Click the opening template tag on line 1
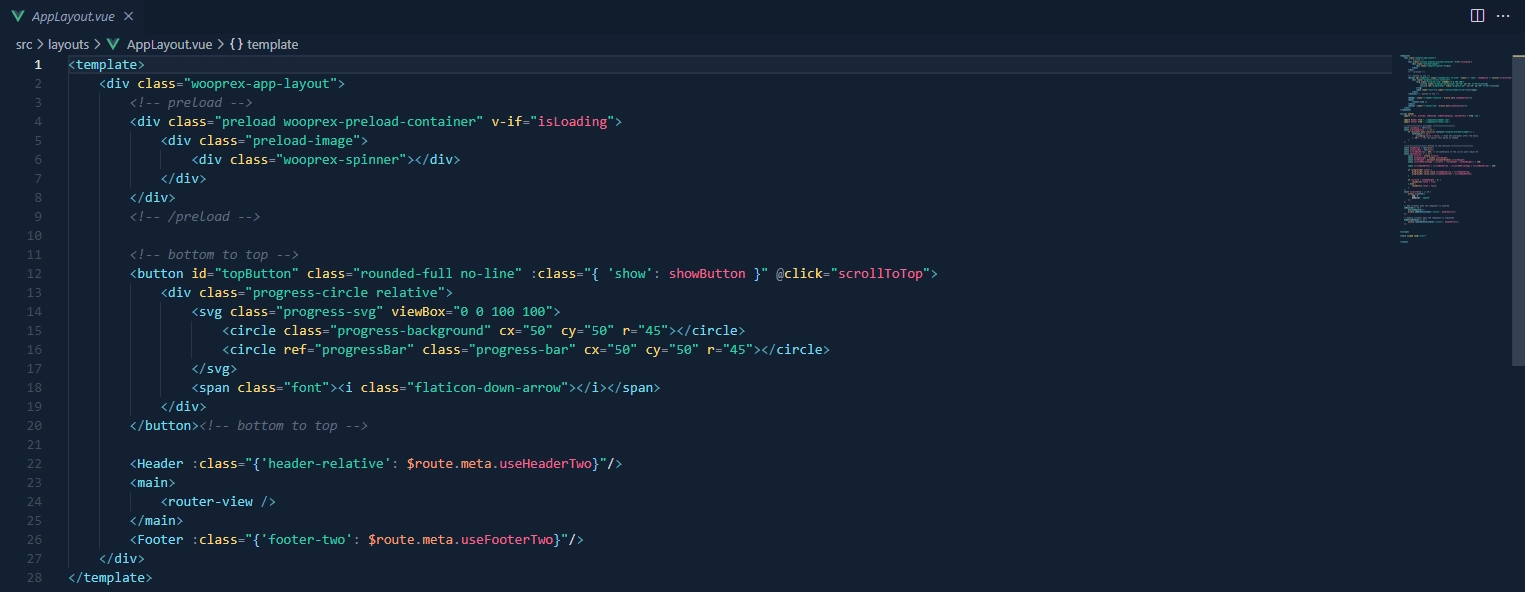 click(x=106, y=64)
